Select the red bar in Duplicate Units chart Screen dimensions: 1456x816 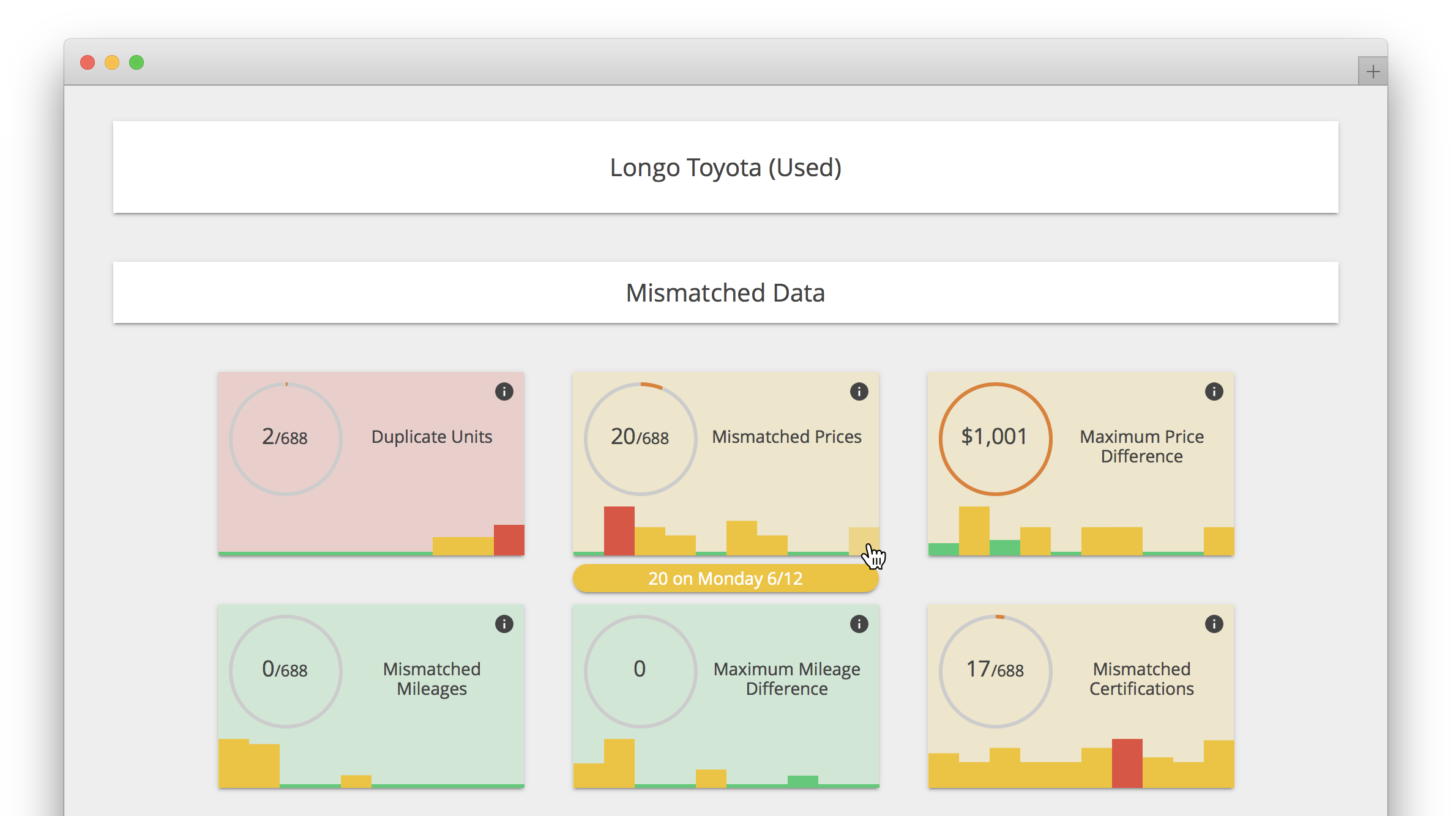(509, 540)
